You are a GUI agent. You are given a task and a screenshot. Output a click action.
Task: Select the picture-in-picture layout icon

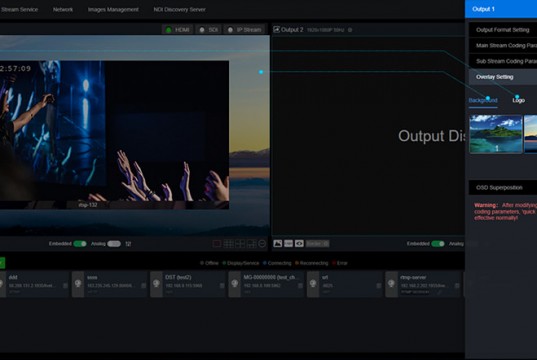click(x=252, y=244)
